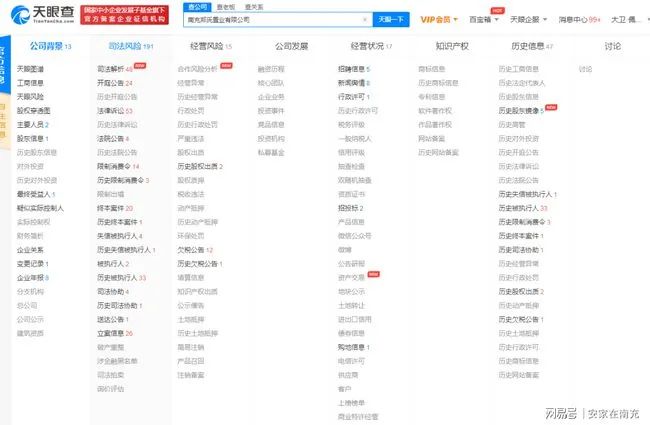Select the 查公司 search tab
Image resolution: width=650 pixels, height=425 pixels.
point(197,7)
